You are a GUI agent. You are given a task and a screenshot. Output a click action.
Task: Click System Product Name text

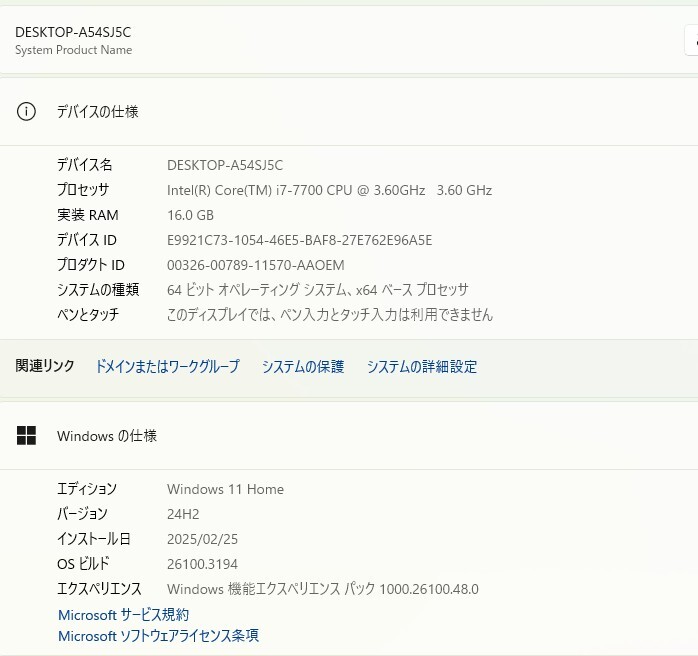click(73, 50)
